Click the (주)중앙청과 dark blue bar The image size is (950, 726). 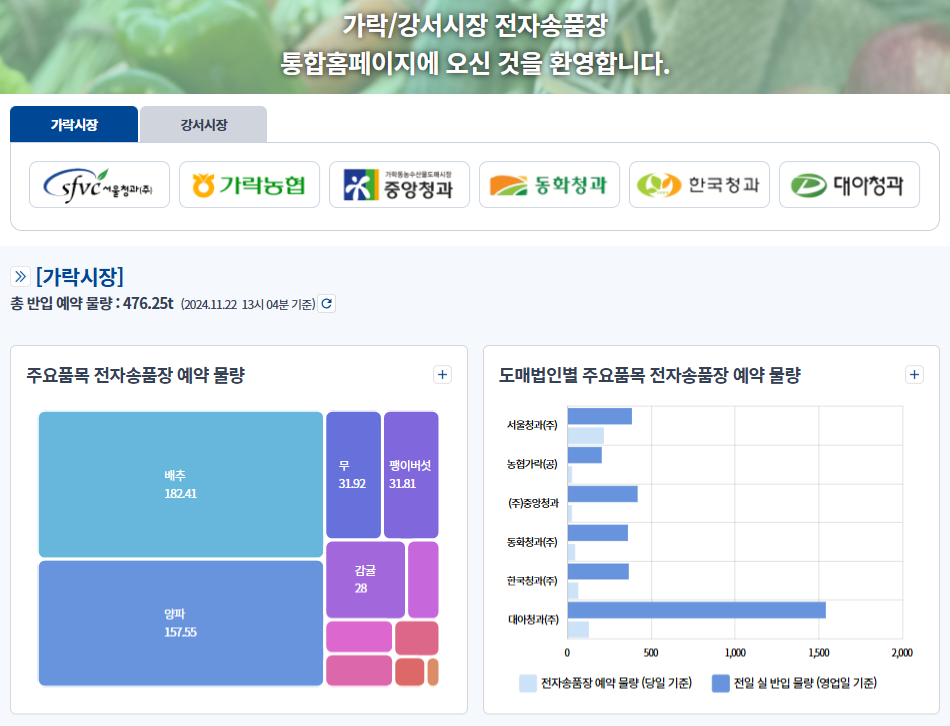[x=603, y=494]
